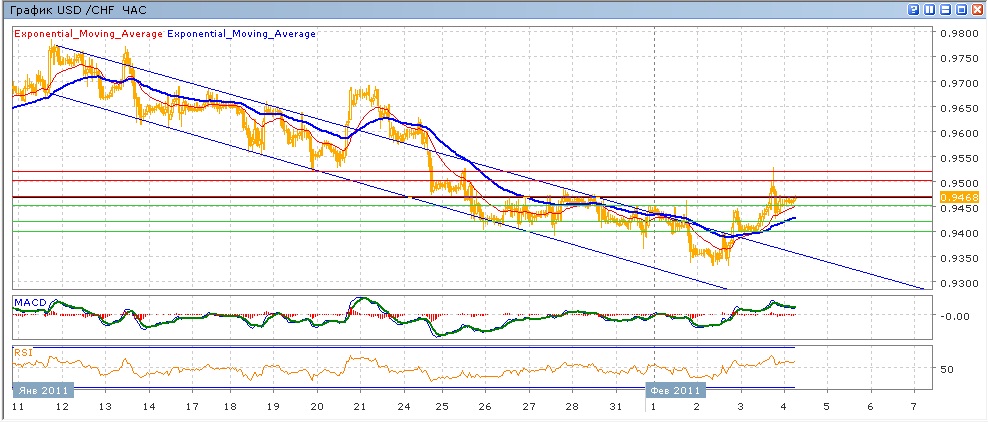The height and width of the screenshot is (422, 988).
Task: Select date 7 on the time axis
Action: click(x=914, y=408)
